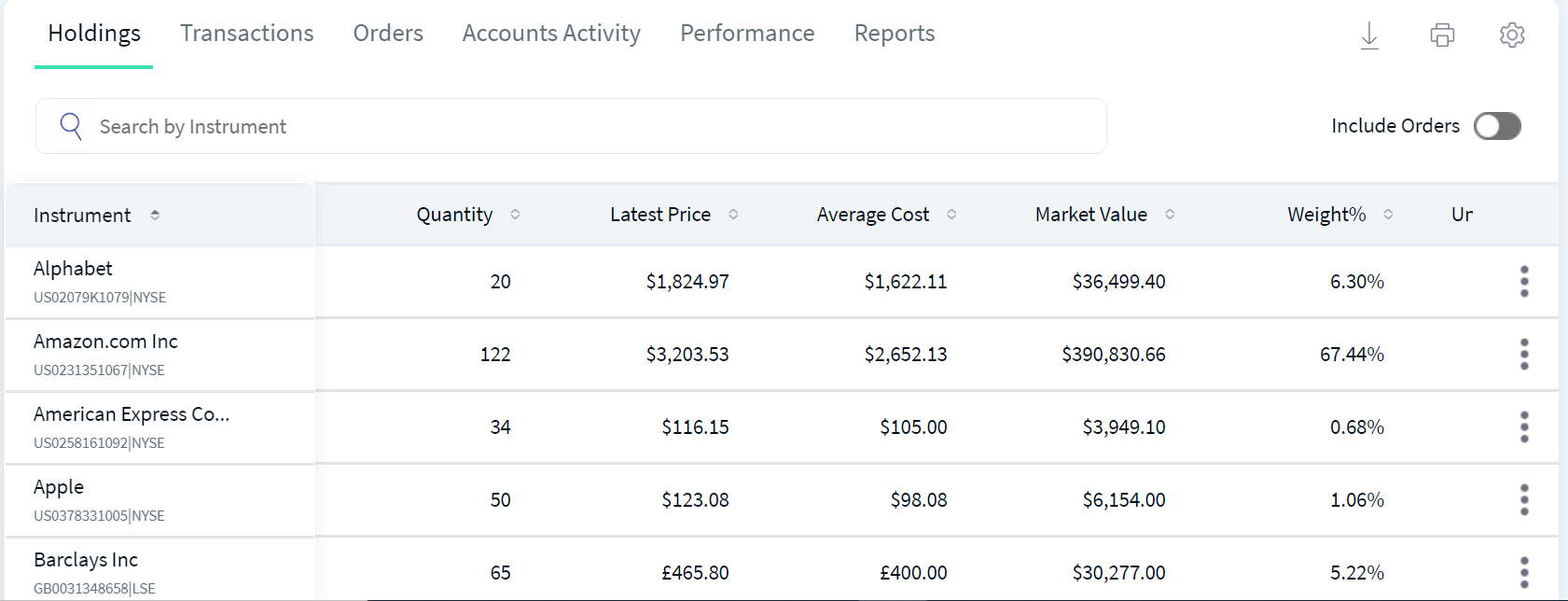
Task: Click Alphabet's weight 6.30%
Action: (1357, 282)
